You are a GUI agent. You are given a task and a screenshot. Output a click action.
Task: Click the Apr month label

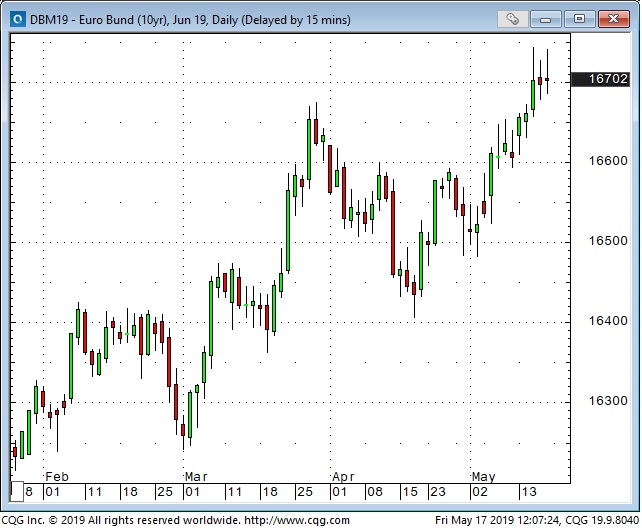[343, 477]
